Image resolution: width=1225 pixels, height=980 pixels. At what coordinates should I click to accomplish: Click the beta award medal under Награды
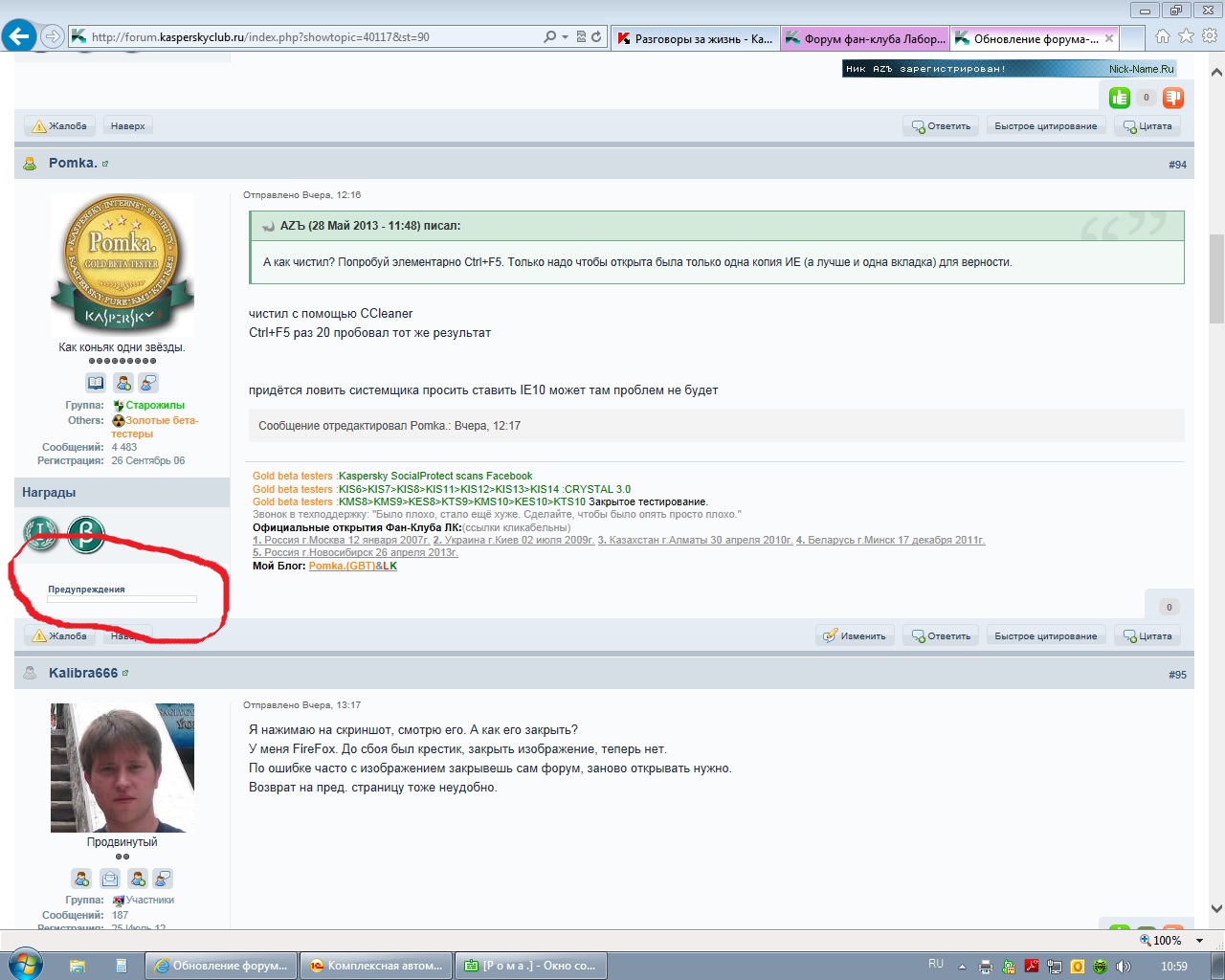coord(86,533)
